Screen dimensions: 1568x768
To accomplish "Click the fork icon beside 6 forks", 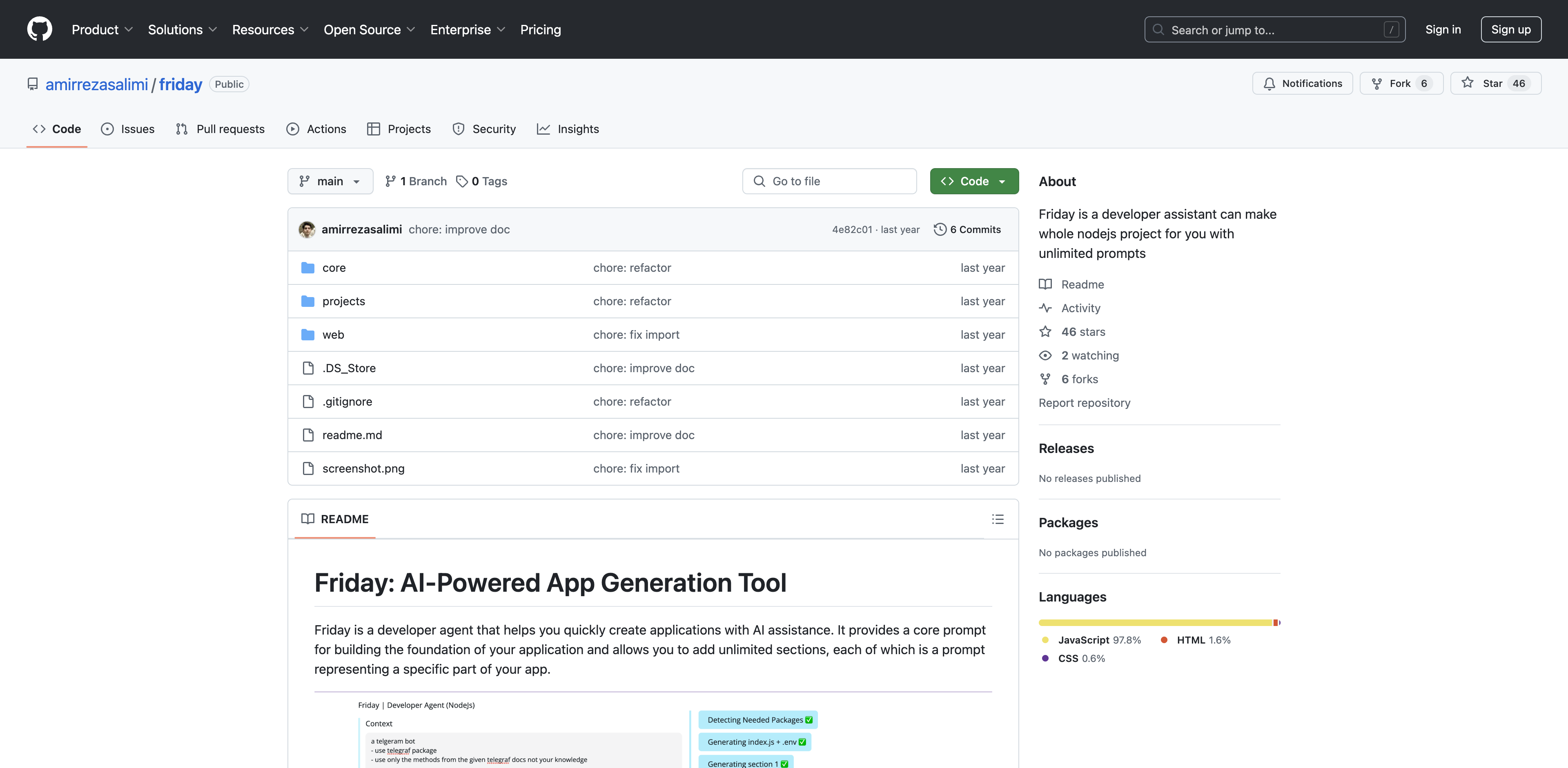I will coord(1045,379).
